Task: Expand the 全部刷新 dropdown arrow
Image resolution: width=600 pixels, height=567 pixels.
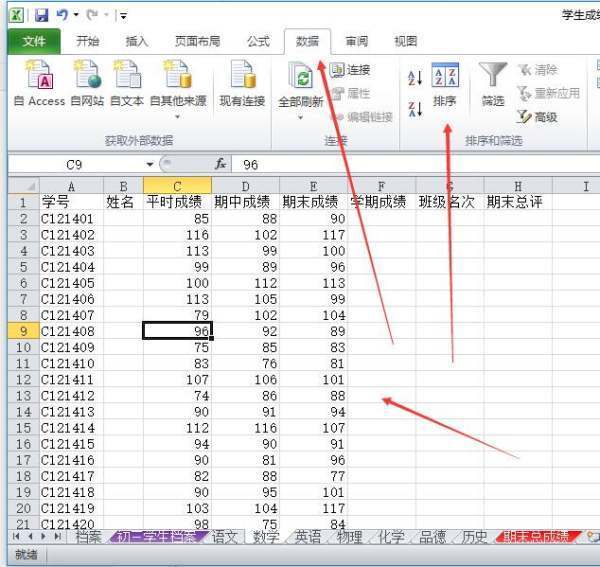Action: 301,117
